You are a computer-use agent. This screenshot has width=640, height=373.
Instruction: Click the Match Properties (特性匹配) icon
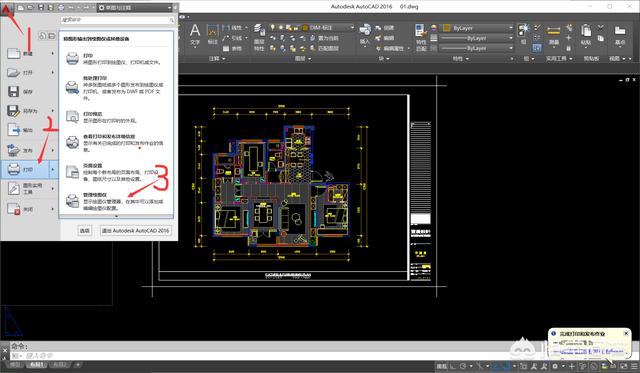(420, 38)
